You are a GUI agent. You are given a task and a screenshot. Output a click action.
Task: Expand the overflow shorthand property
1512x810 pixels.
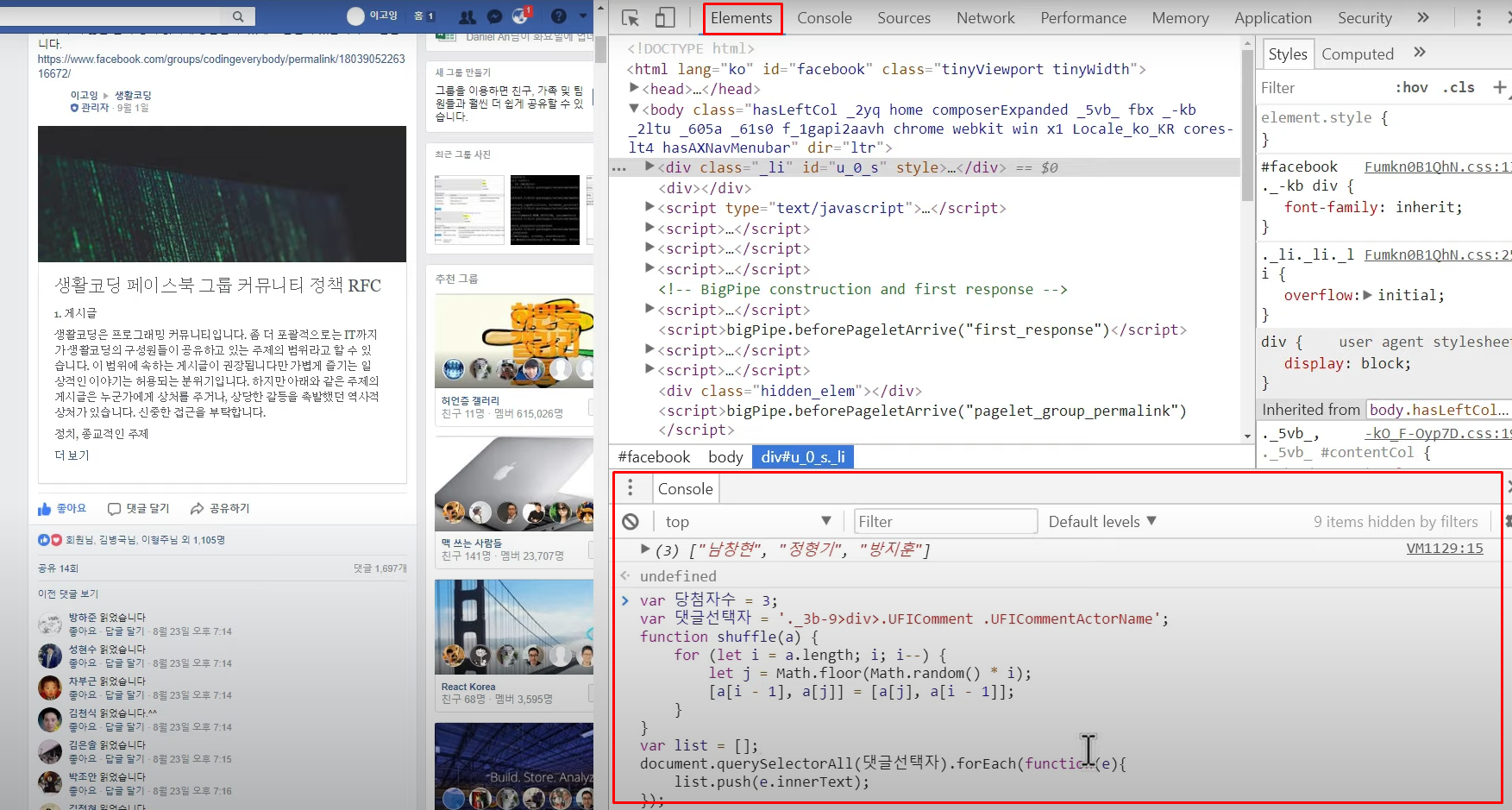1367,295
